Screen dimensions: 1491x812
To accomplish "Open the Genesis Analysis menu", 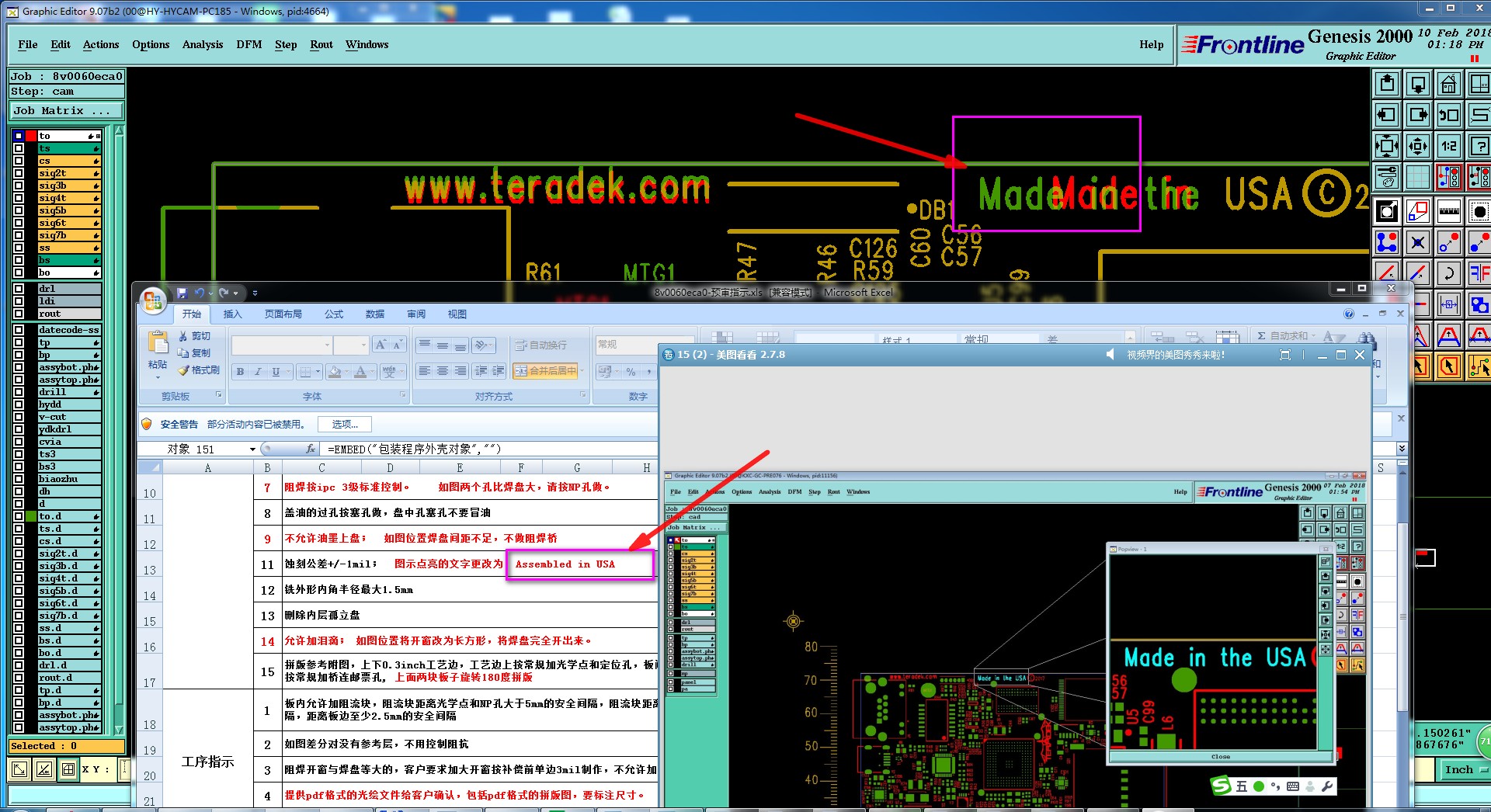I will (x=203, y=44).
